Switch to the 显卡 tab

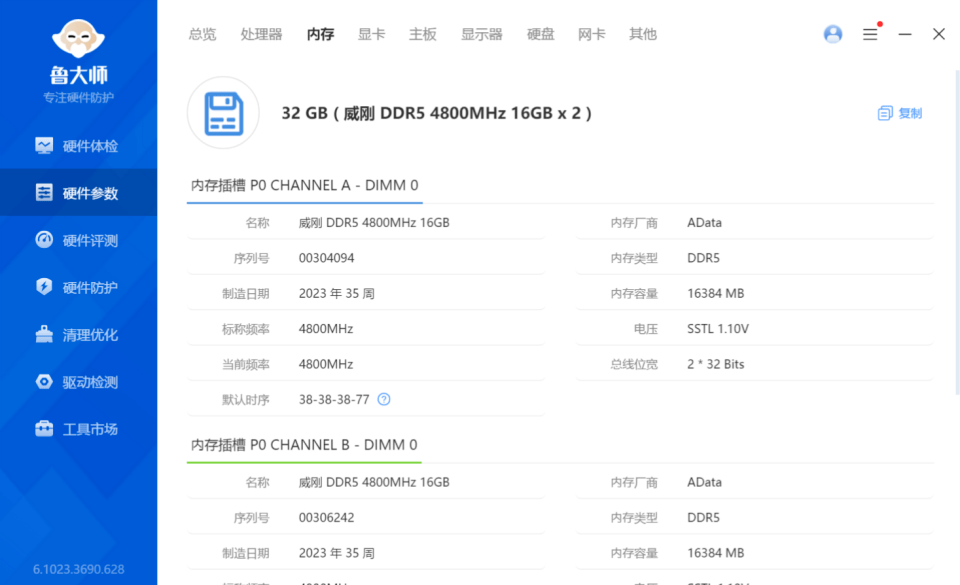(x=371, y=33)
